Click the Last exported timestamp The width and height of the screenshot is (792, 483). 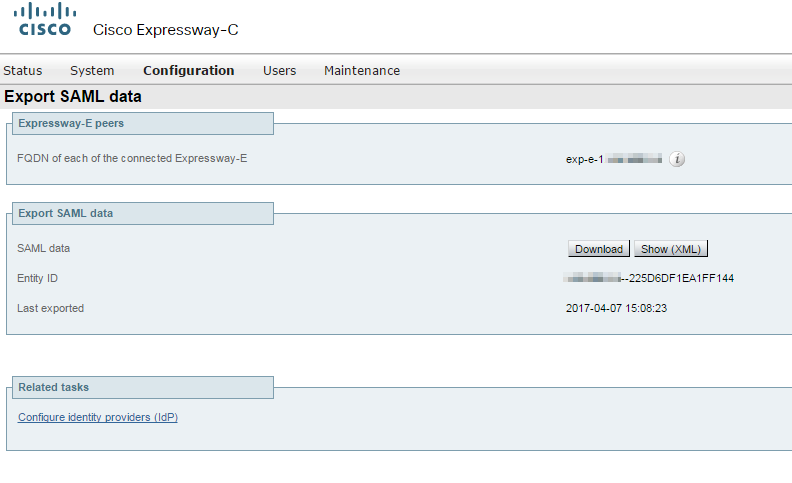pos(616,308)
